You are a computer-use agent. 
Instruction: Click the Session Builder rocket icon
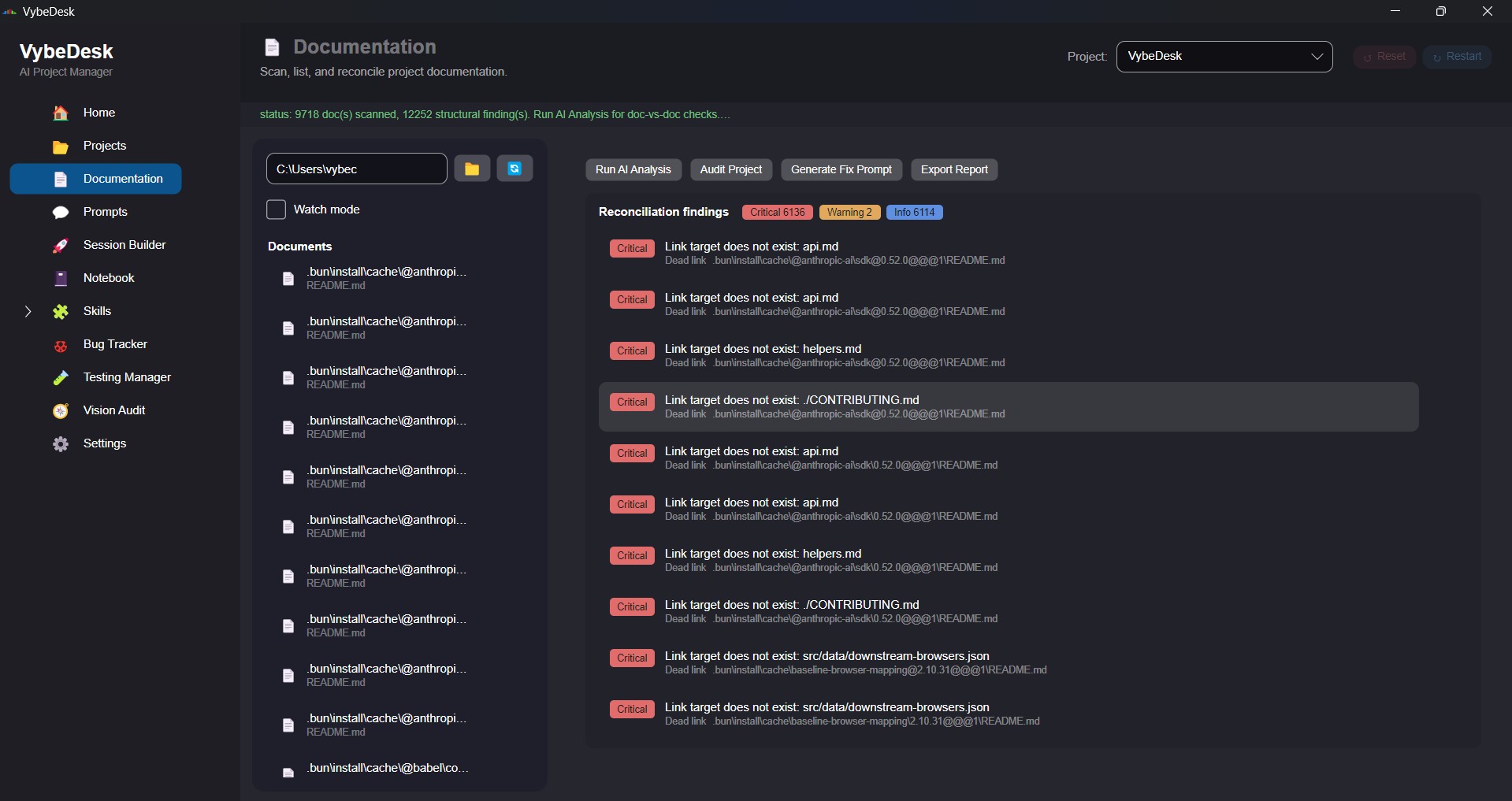pyautogui.click(x=61, y=246)
